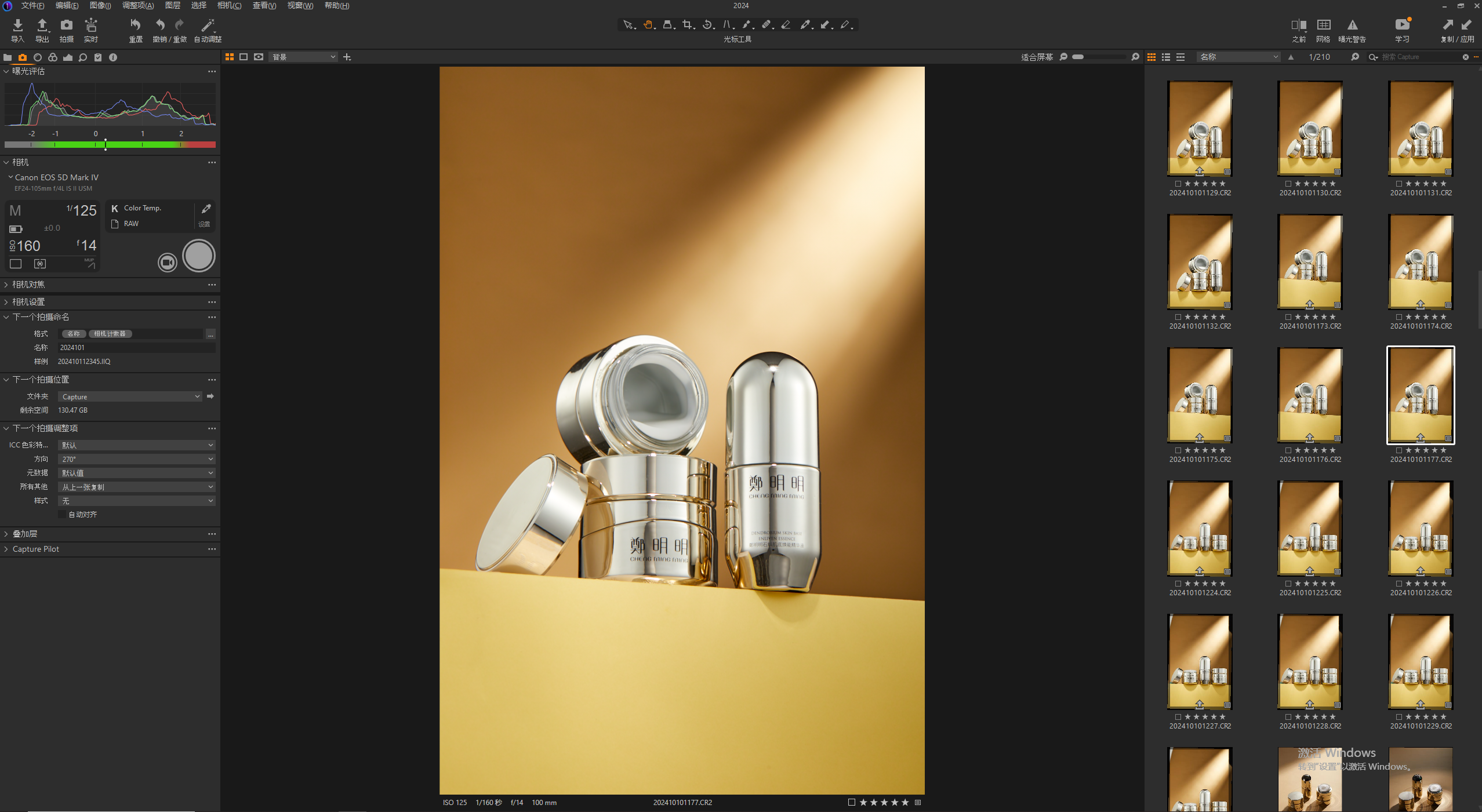Open the 方向 270° dropdown
1482x812 pixels.
[137, 459]
